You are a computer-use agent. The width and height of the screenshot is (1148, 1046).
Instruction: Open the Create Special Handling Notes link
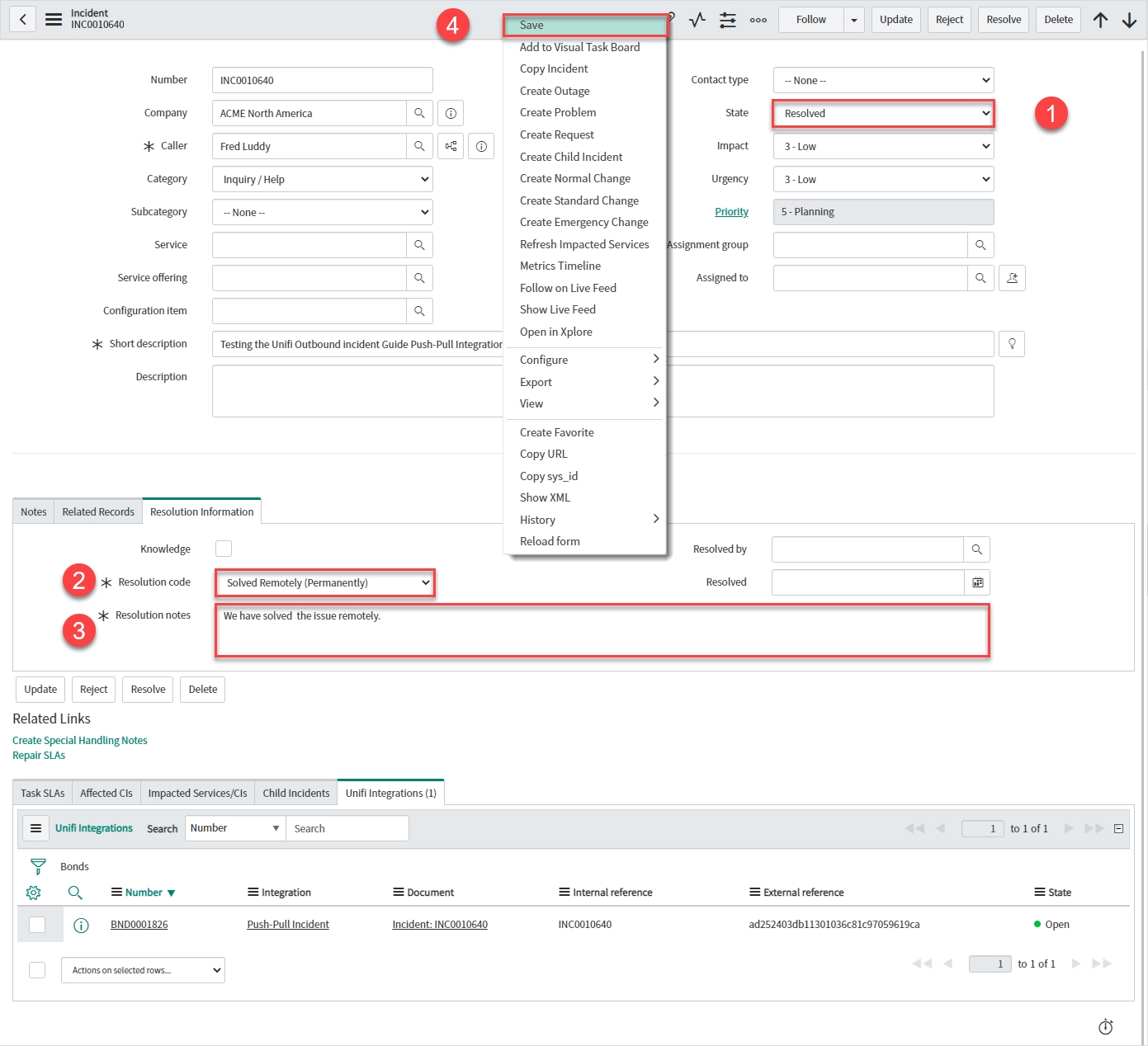tap(80, 741)
